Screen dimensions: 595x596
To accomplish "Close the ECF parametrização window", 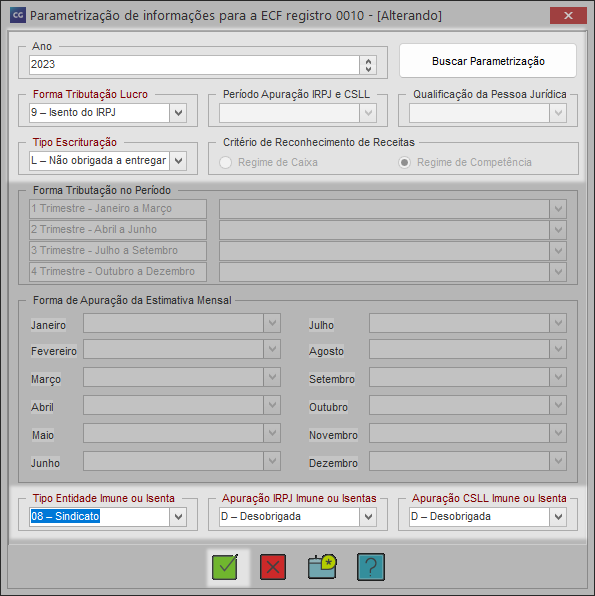I will coord(568,16).
